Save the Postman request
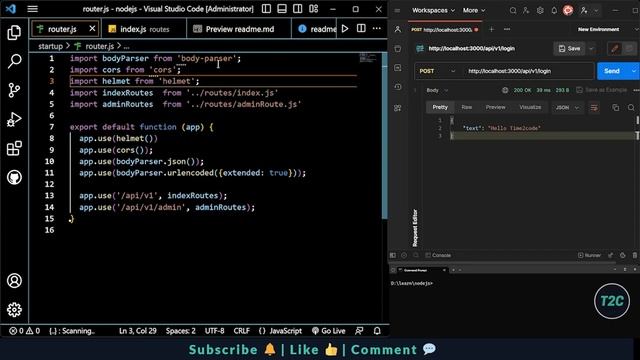Image resolution: width=640 pixels, height=360 pixels. pyautogui.click(x=569, y=48)
